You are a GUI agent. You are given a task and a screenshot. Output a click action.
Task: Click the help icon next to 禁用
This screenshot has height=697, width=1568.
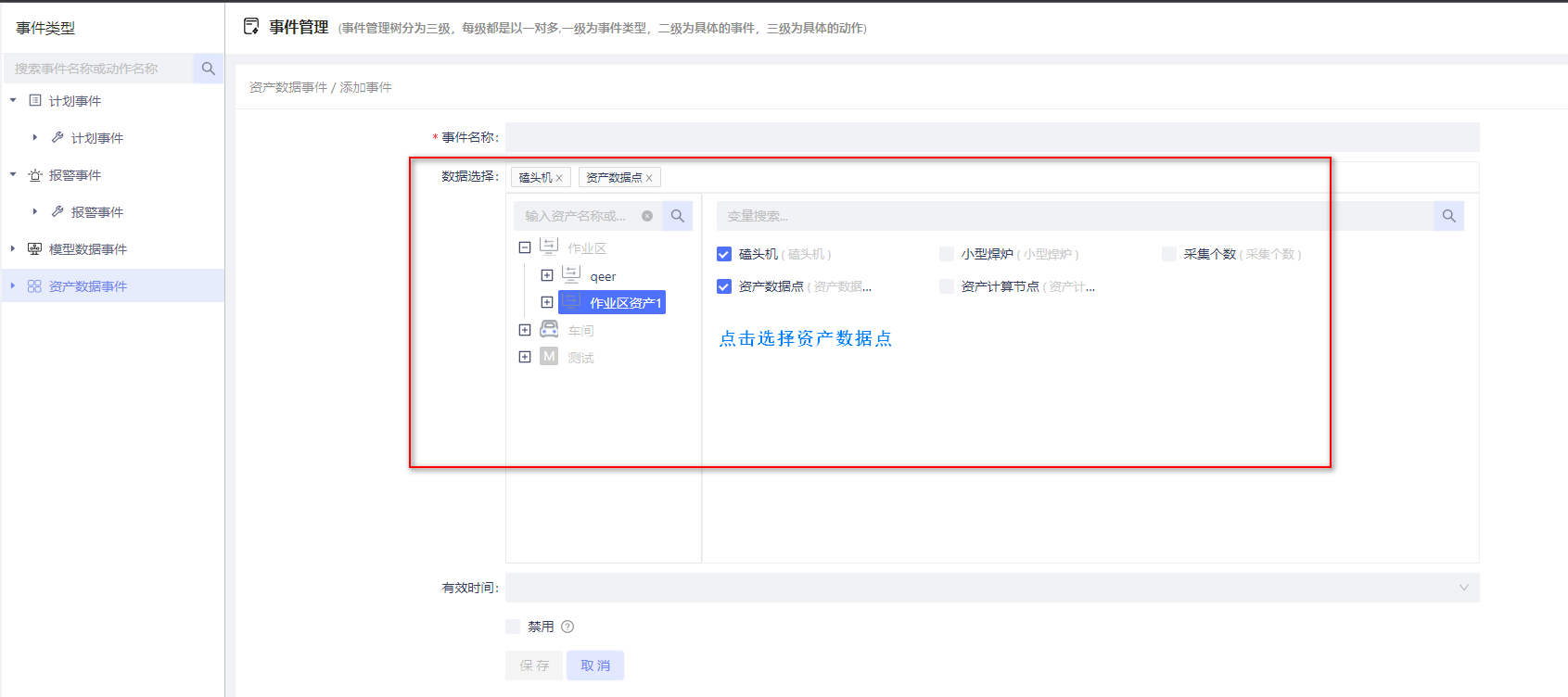pyautogui.click(x=567, y=627)
